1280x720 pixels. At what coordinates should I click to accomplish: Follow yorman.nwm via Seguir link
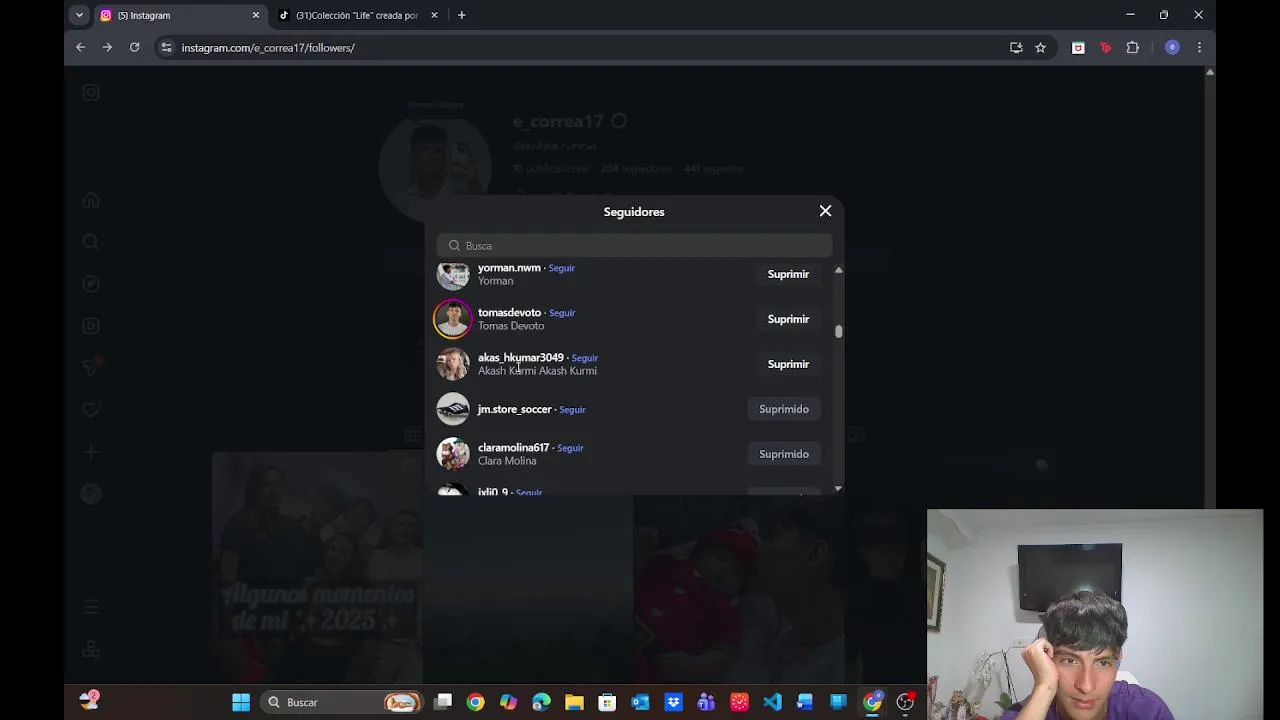coord(561,268)
